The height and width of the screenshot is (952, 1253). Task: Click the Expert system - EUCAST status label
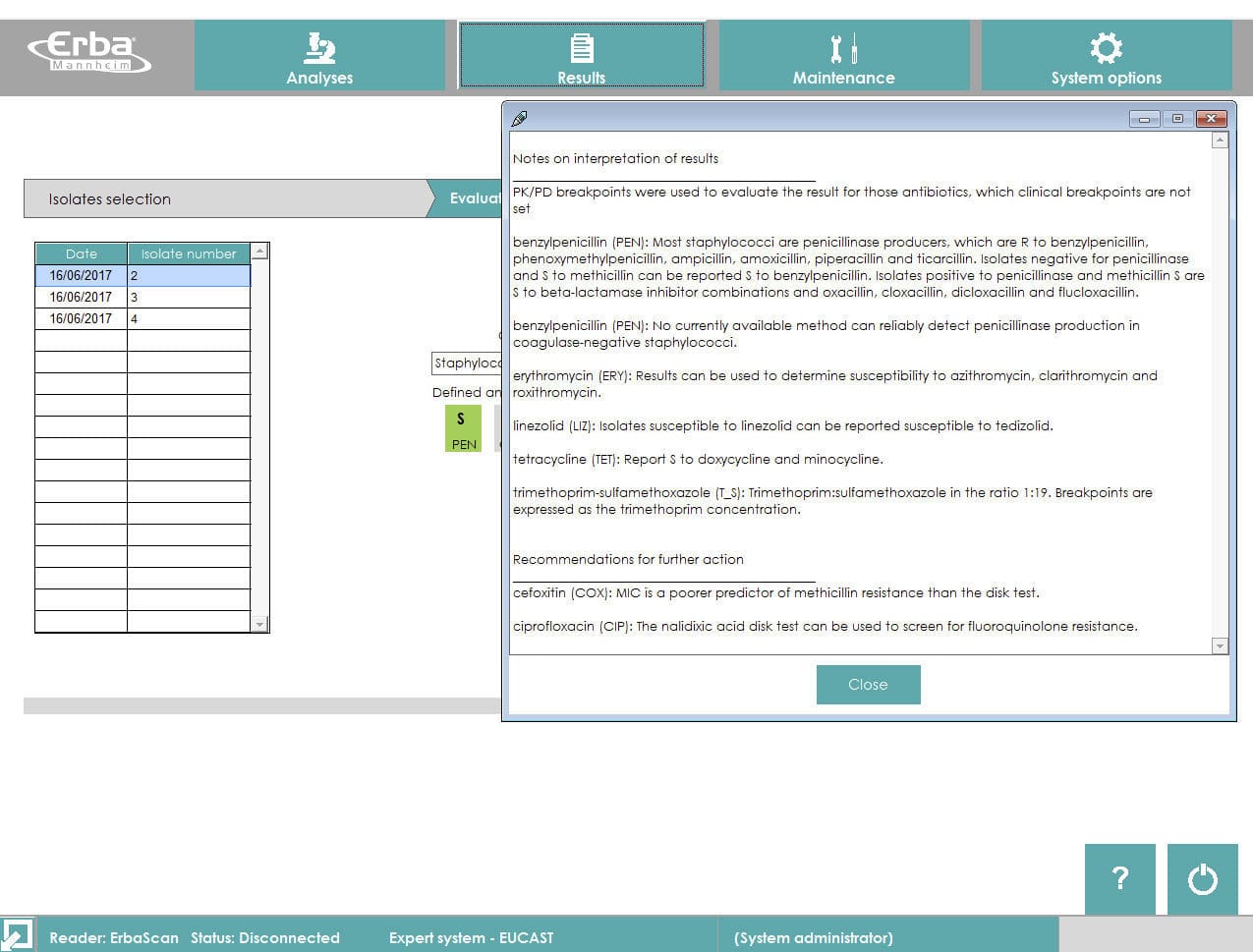click(x=471, y=937)
